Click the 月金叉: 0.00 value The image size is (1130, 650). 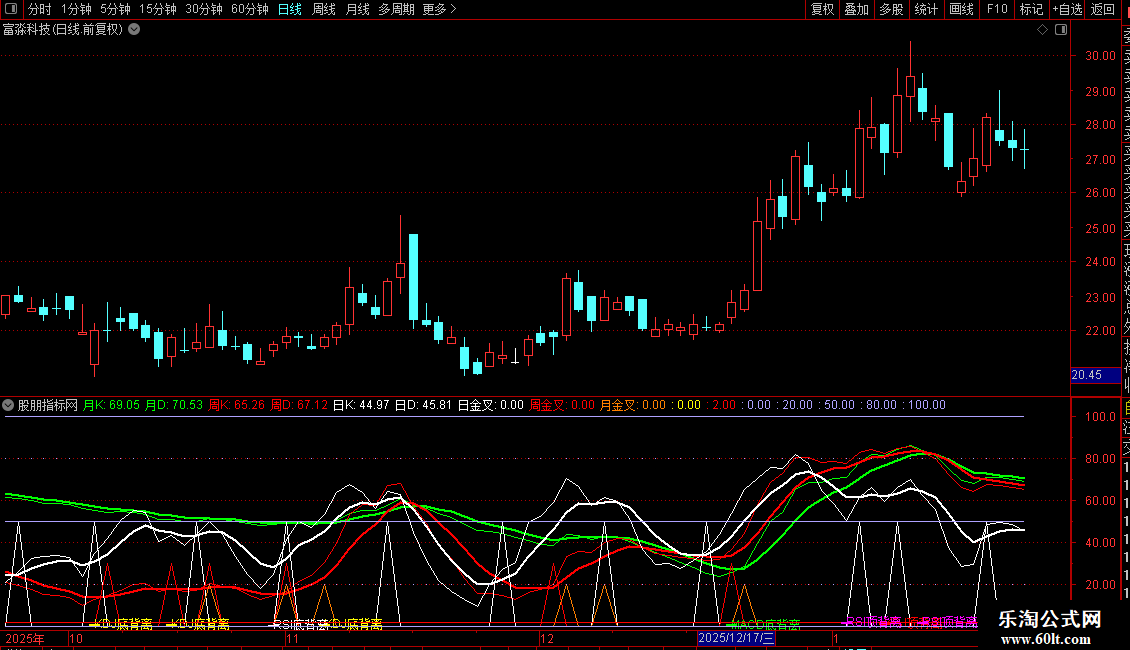click(x=633, y=405)
